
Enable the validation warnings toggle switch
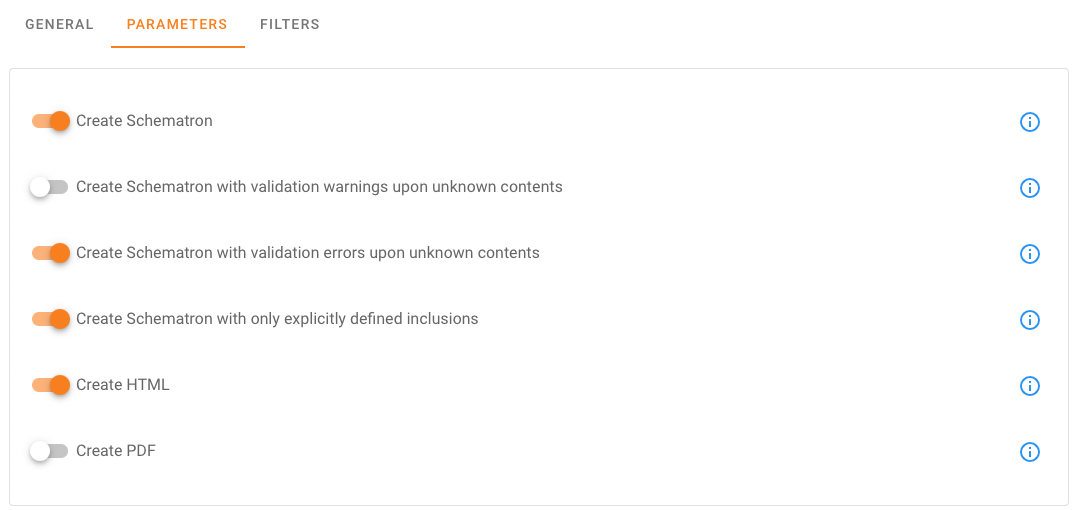click(x=49, y=187)
